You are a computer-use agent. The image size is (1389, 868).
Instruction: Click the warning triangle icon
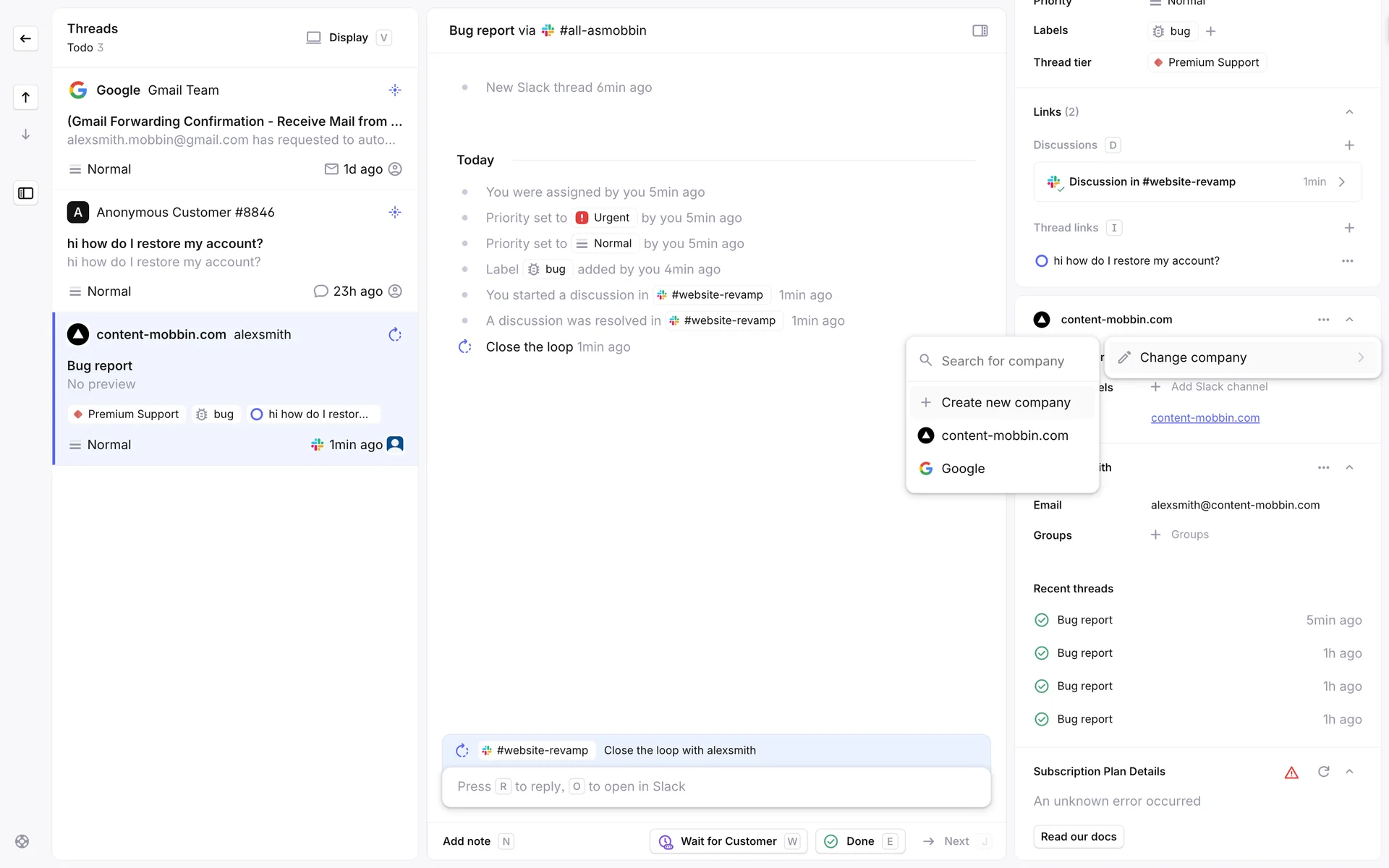pos(1291,773)
